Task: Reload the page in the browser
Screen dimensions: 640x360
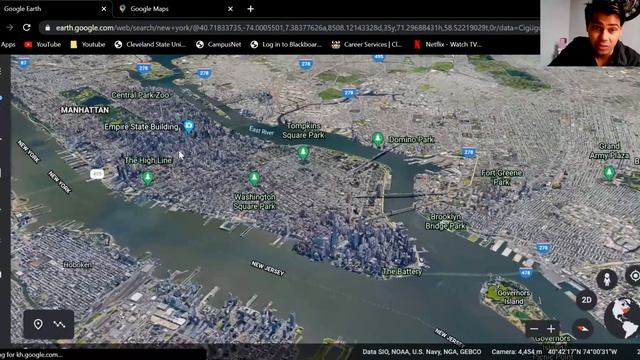Action: pos(27,27)
